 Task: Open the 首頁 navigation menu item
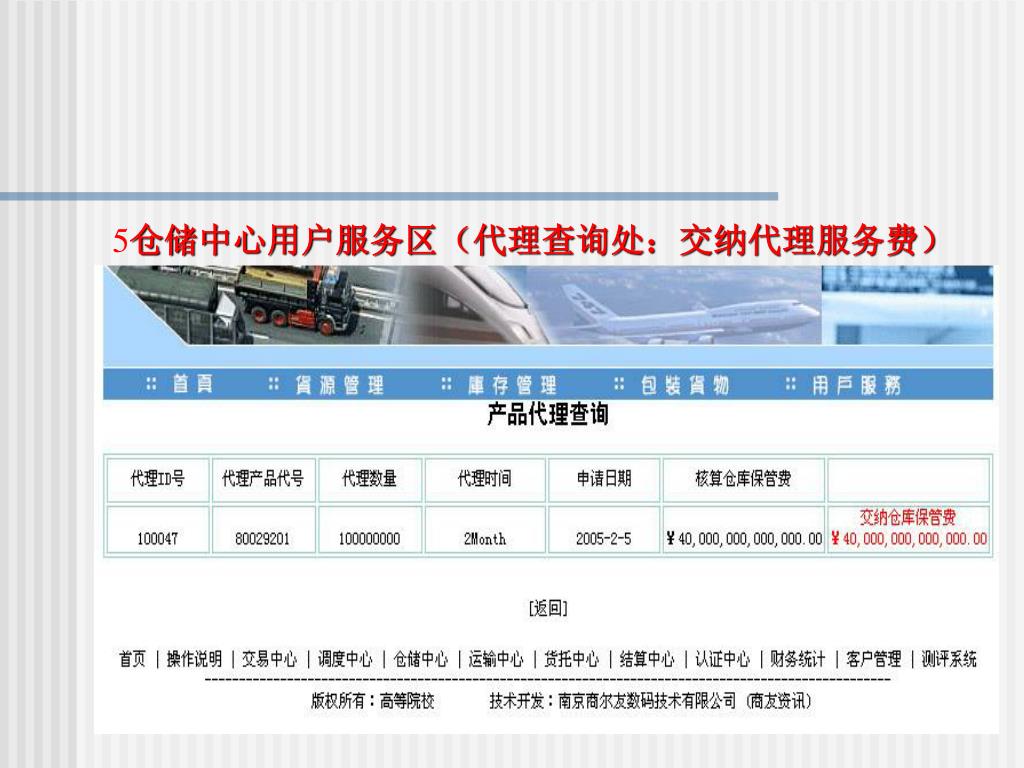click(x=193, y=384)
